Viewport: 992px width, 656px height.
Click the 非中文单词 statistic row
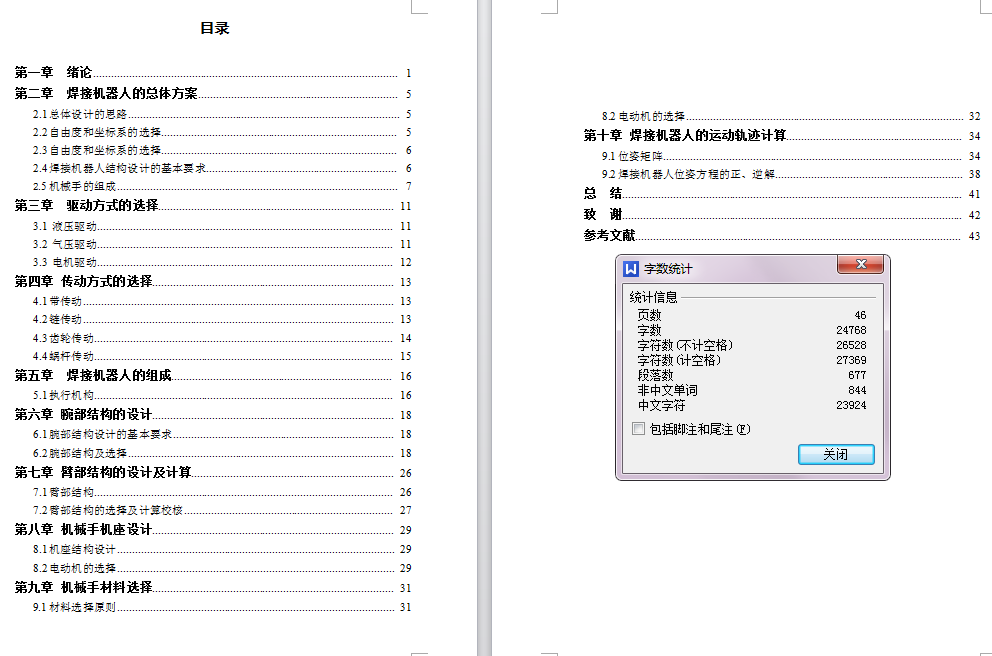tap(752, 390)
